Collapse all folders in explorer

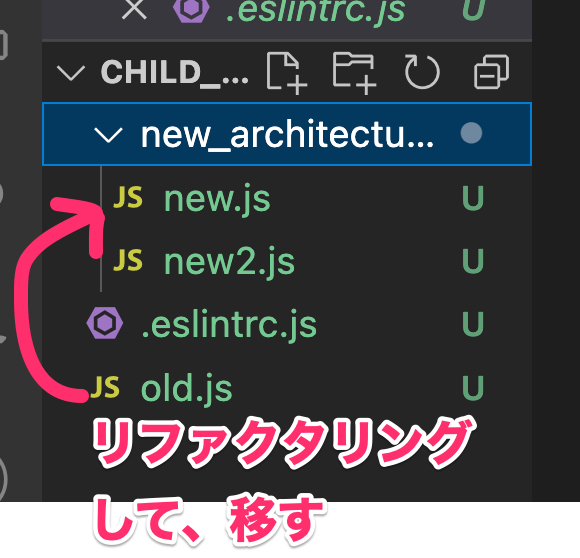(x=492, y=72)
